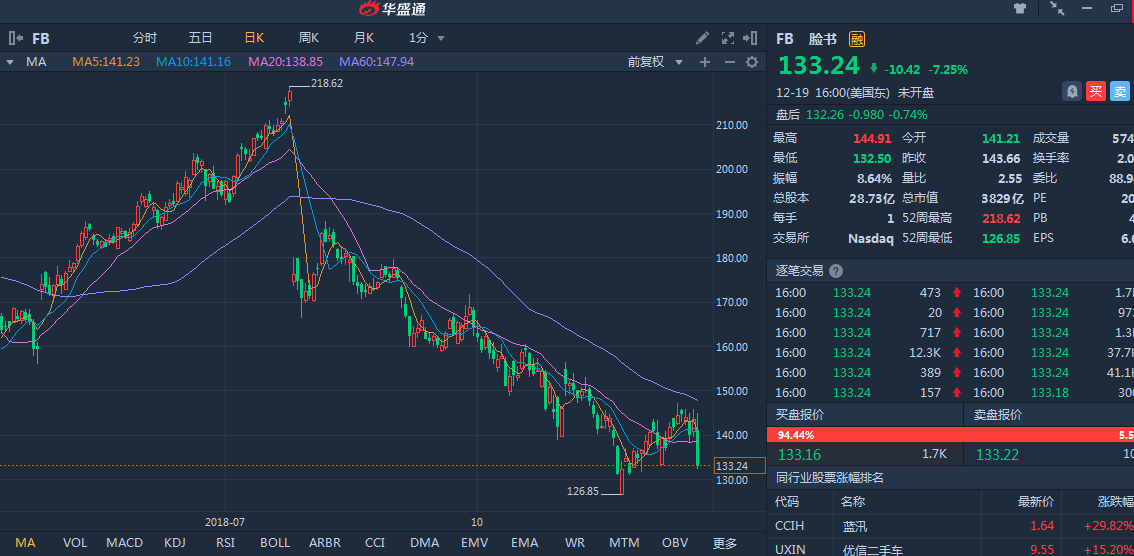Zoom out chart with minus icon
Image resolution: width=1134 pixels, height=556 pixels.
pyautogui.click(x=728, y=62)
